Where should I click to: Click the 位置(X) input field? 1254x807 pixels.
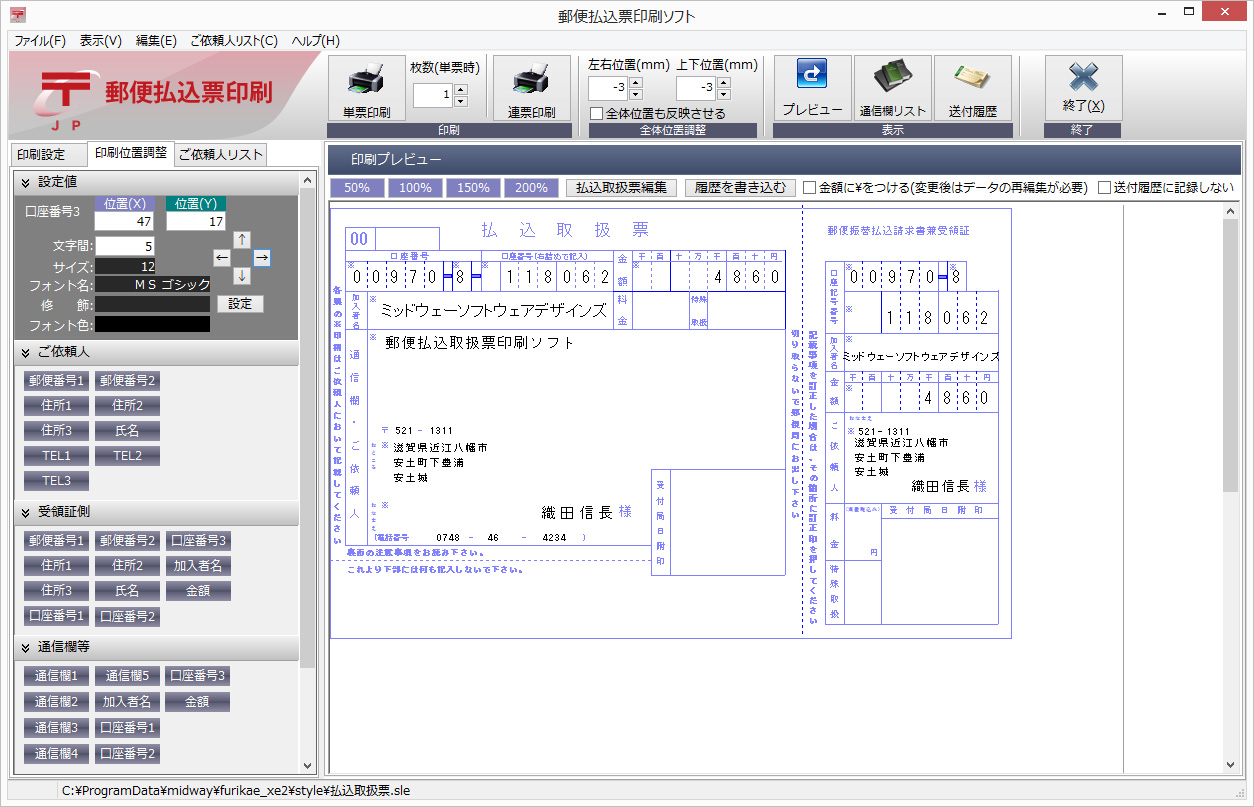[x=125, y=221]
